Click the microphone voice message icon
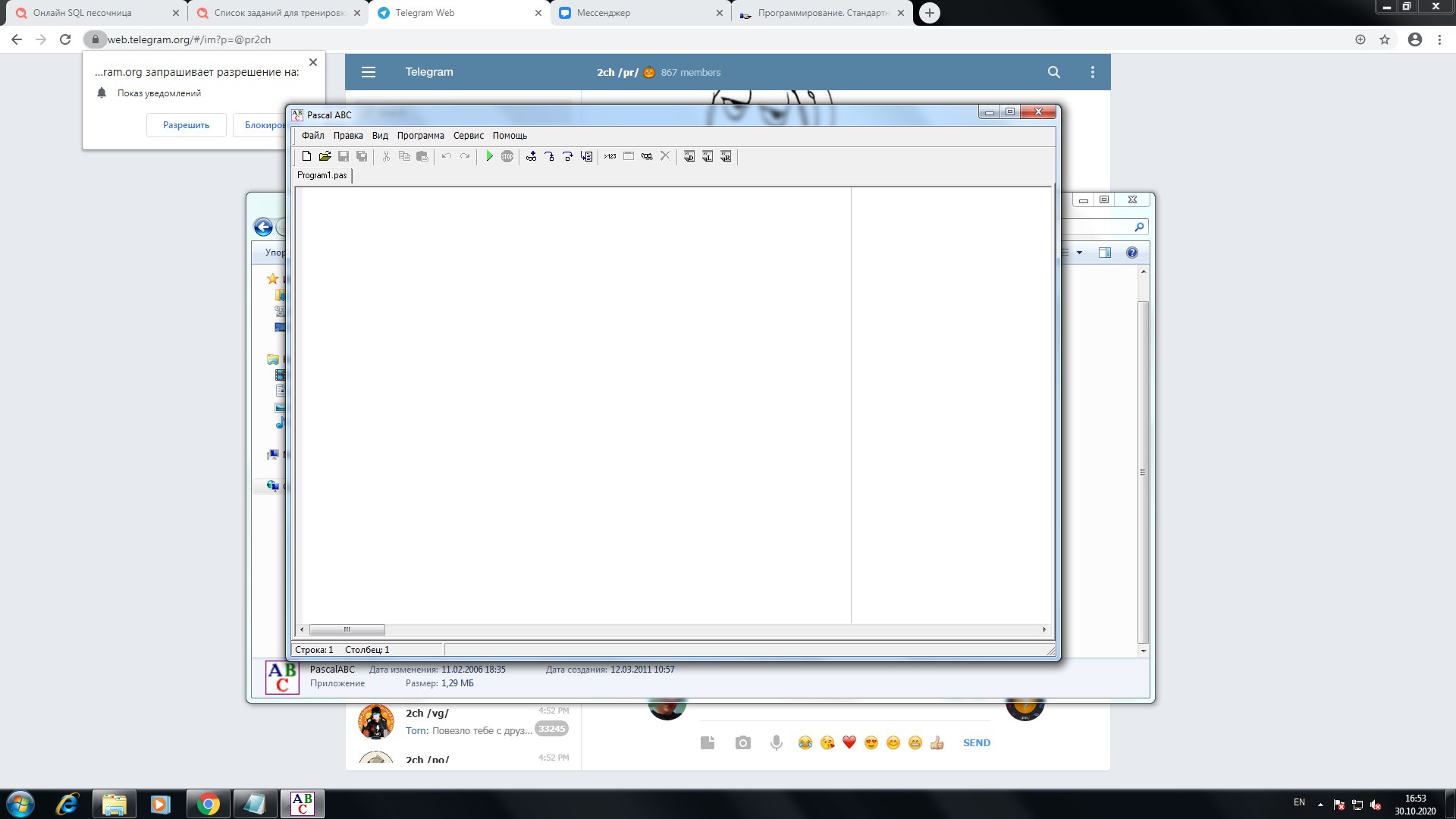This screenshot has height=819, width=1456. click(x=776, y=742)
